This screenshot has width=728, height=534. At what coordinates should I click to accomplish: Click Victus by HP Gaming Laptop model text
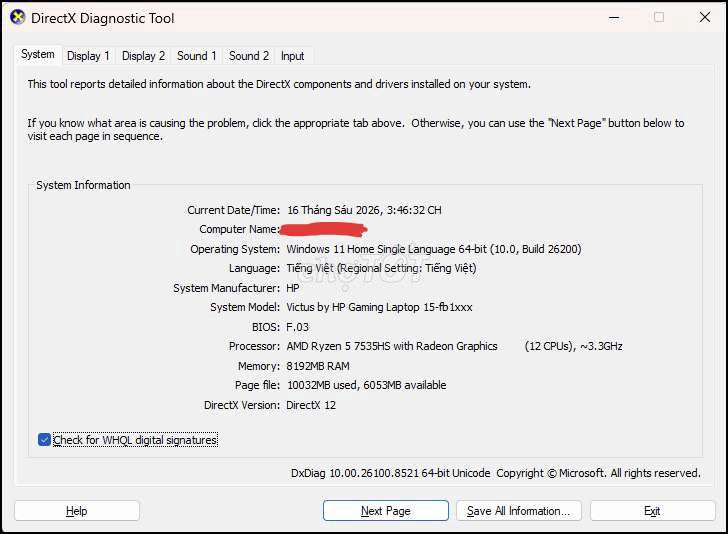tap(379, 307)
